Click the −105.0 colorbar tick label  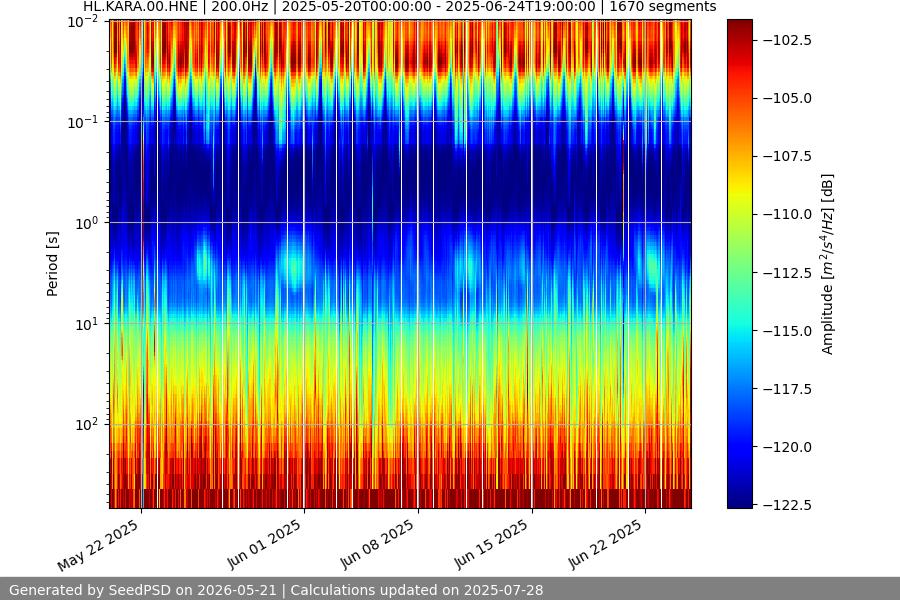[x=787, y=98]
